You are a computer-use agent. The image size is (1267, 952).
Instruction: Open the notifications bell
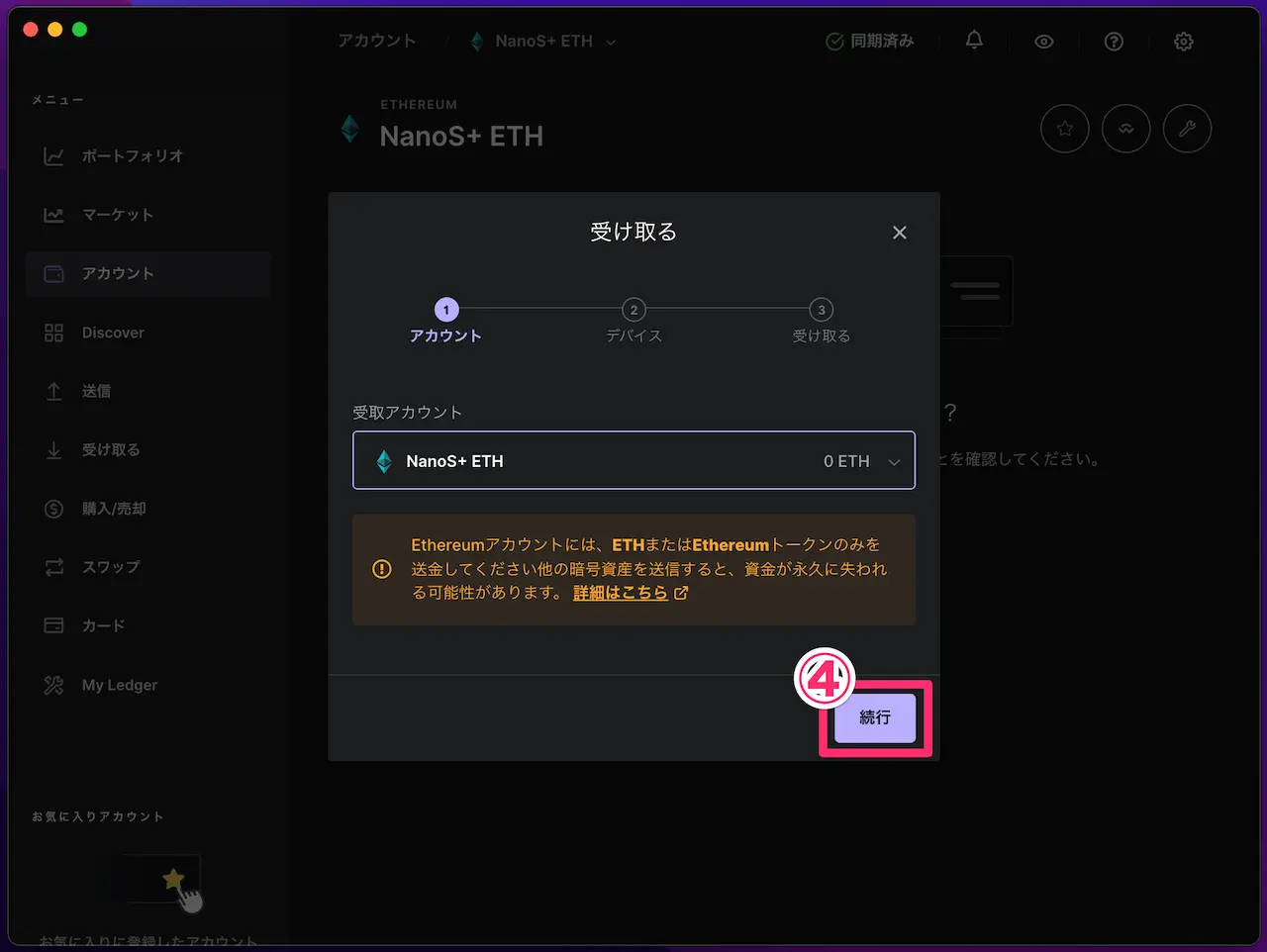point(974,41)
